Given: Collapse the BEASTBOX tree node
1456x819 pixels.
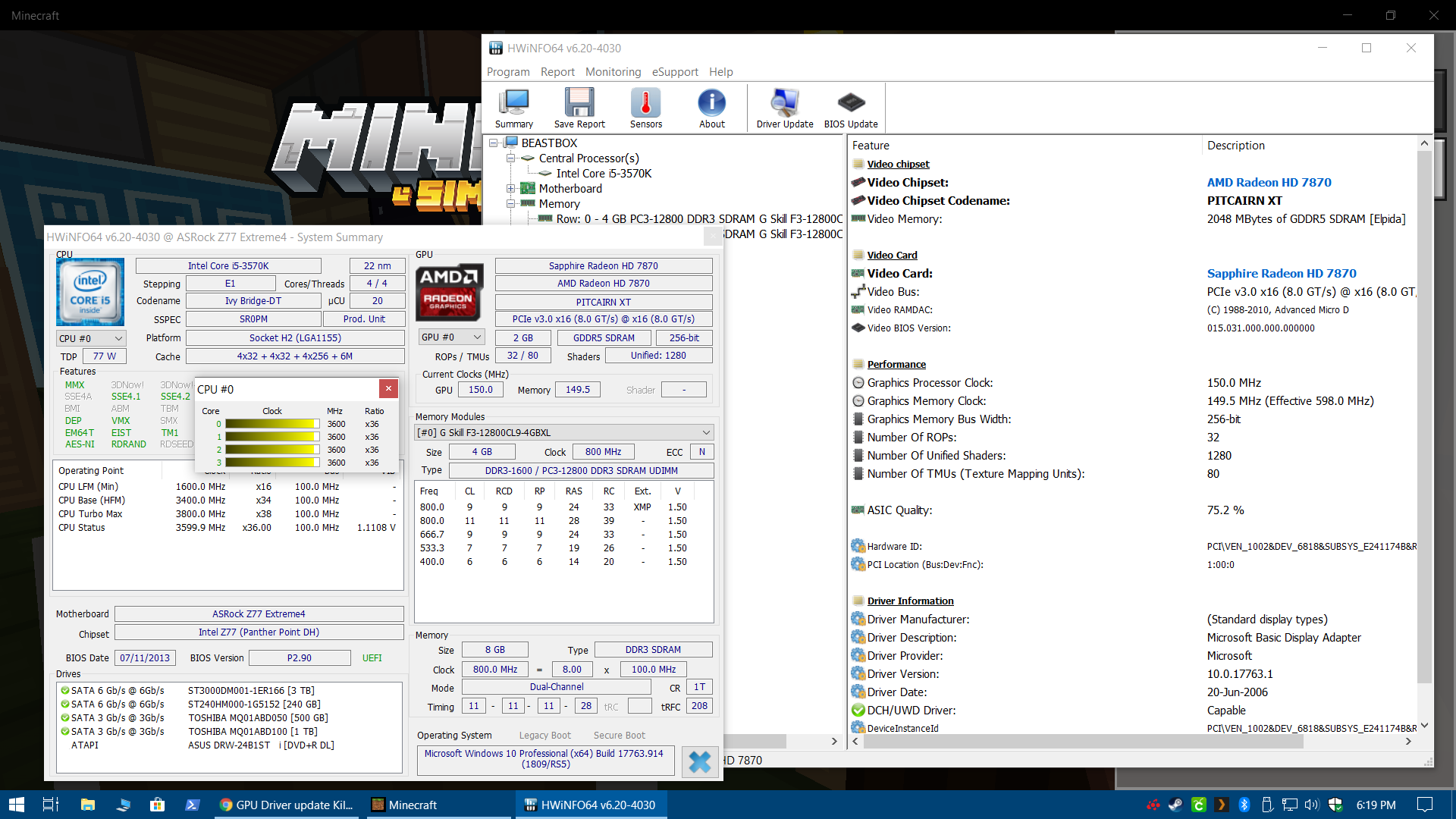Looking at the screenshot, I should point(494,143).
